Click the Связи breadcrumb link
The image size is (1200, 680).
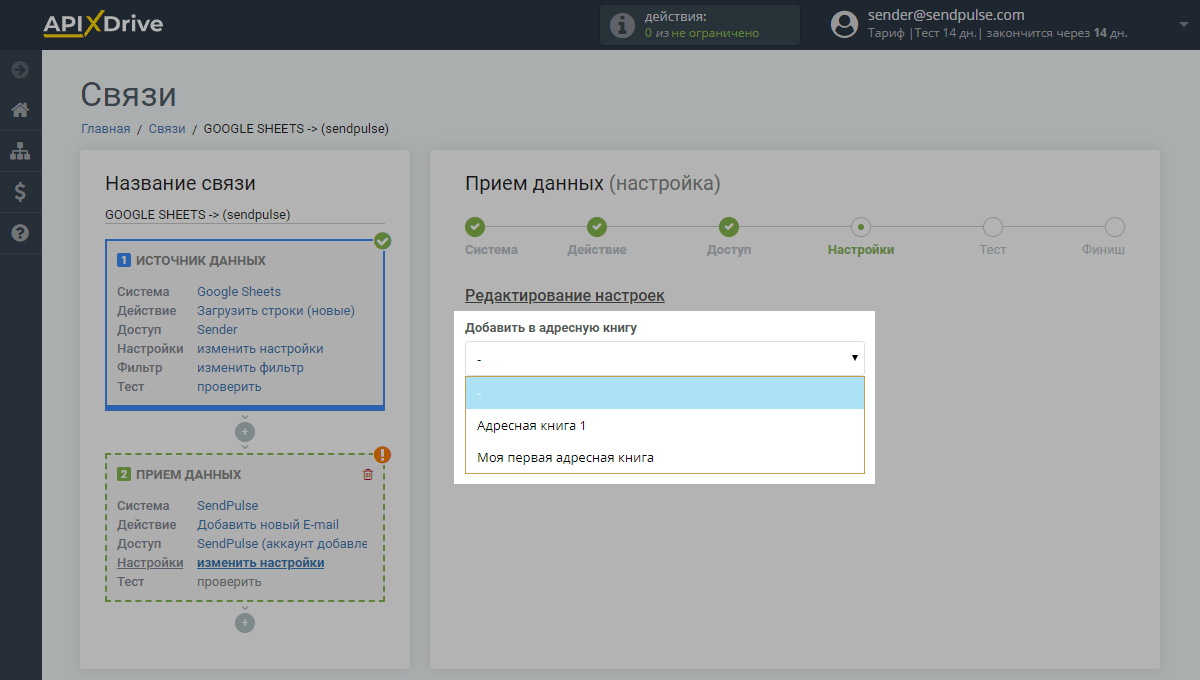point(167,129)
